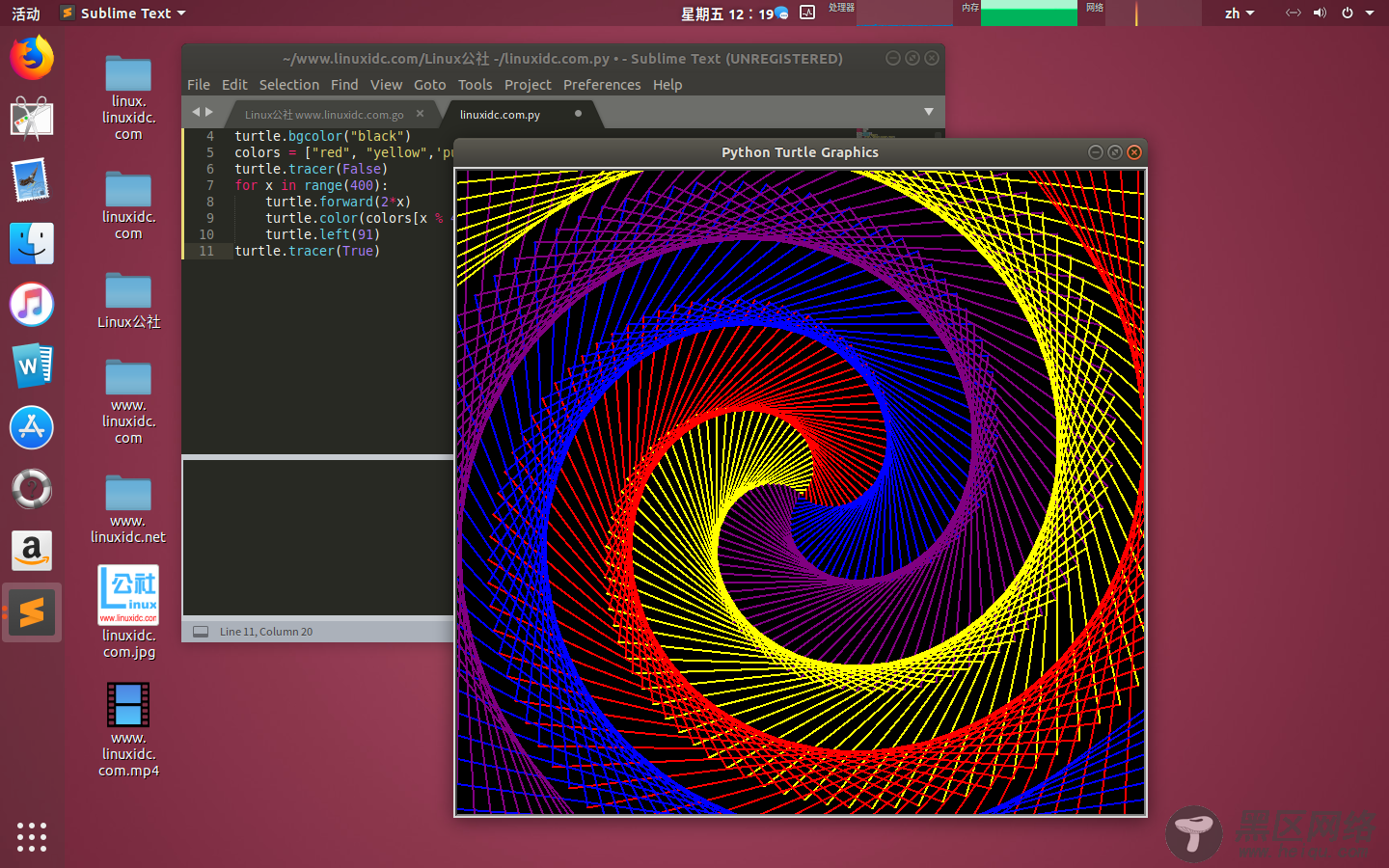
Task: Open the www.linuxidc.com.mp4 video file
Action: coord(128,729)
